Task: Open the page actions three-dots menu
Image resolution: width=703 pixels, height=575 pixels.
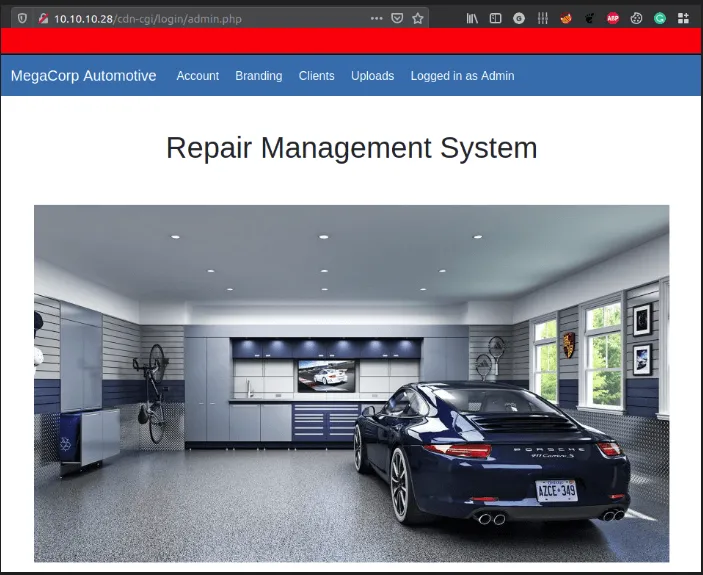Action: pyautogui.click(x=376, y=18)
